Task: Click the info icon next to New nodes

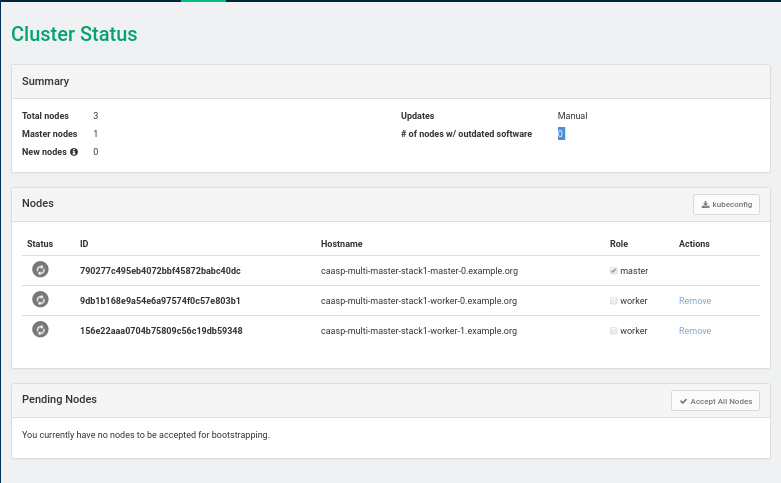Action: 74,152
